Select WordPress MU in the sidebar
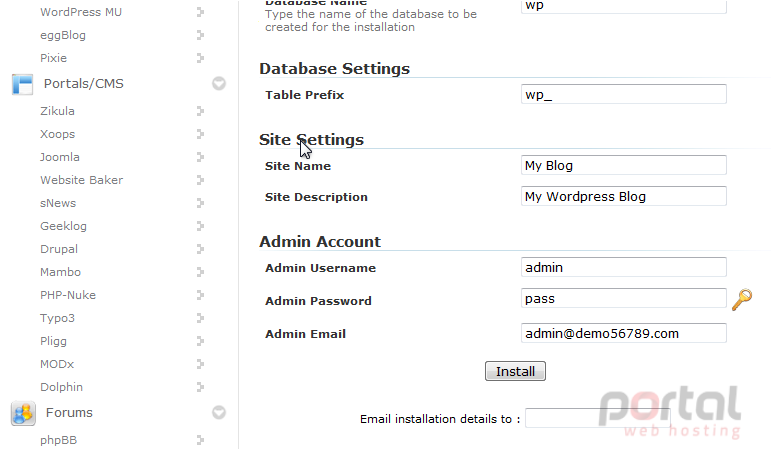 pyautogui.click(x=81, y=12)
